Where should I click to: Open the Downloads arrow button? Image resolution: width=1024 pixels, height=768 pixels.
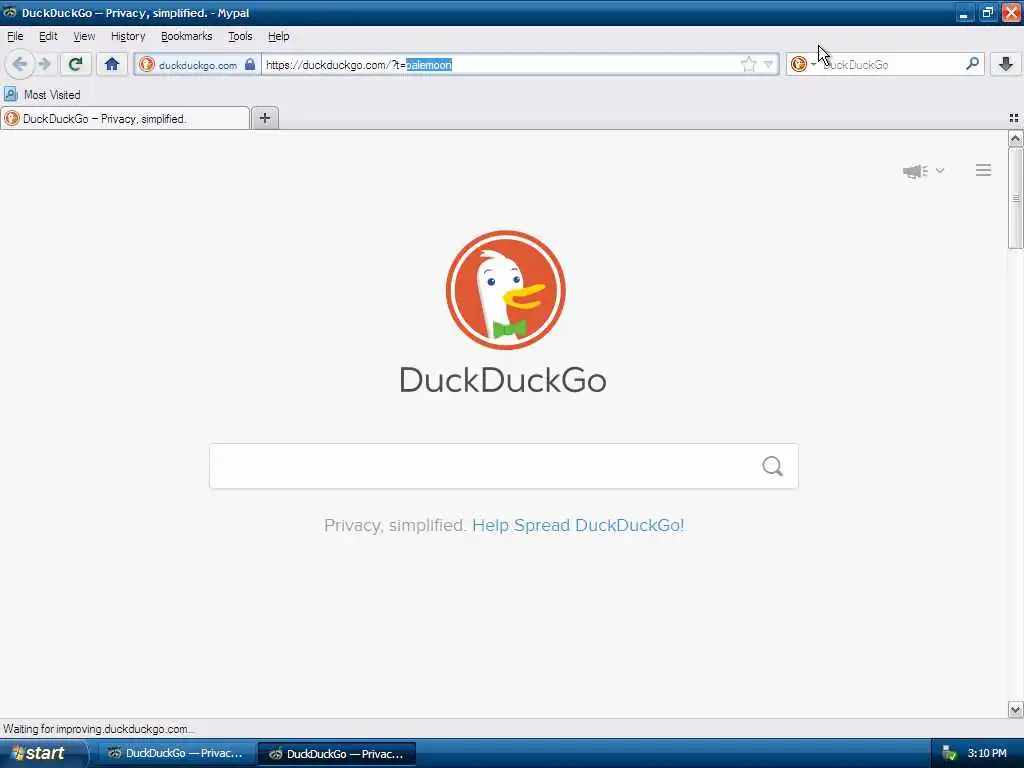coord(1006,64)
